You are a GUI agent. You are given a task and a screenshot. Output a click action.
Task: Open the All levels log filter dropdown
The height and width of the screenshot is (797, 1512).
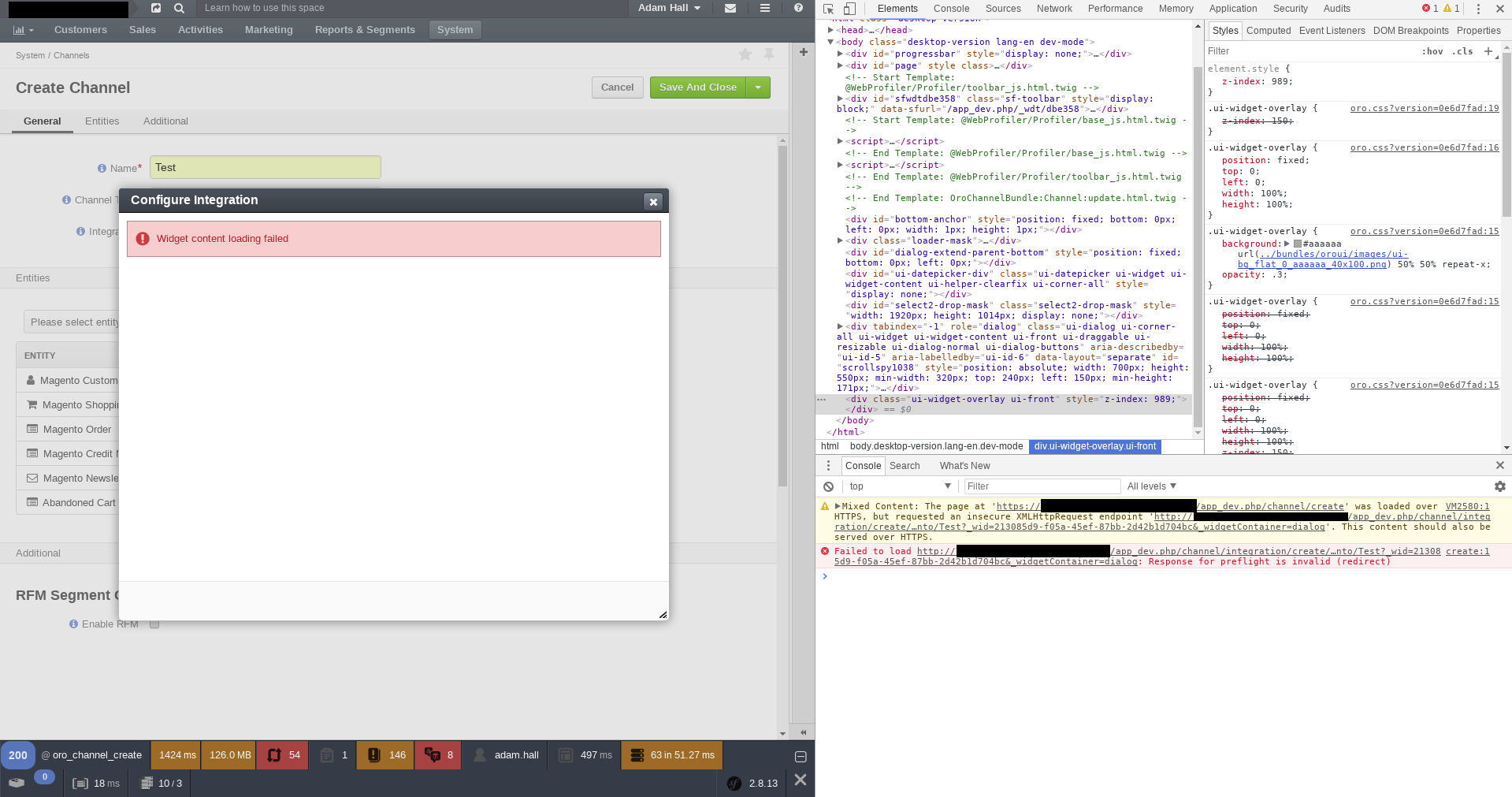tap(1152, 486)
